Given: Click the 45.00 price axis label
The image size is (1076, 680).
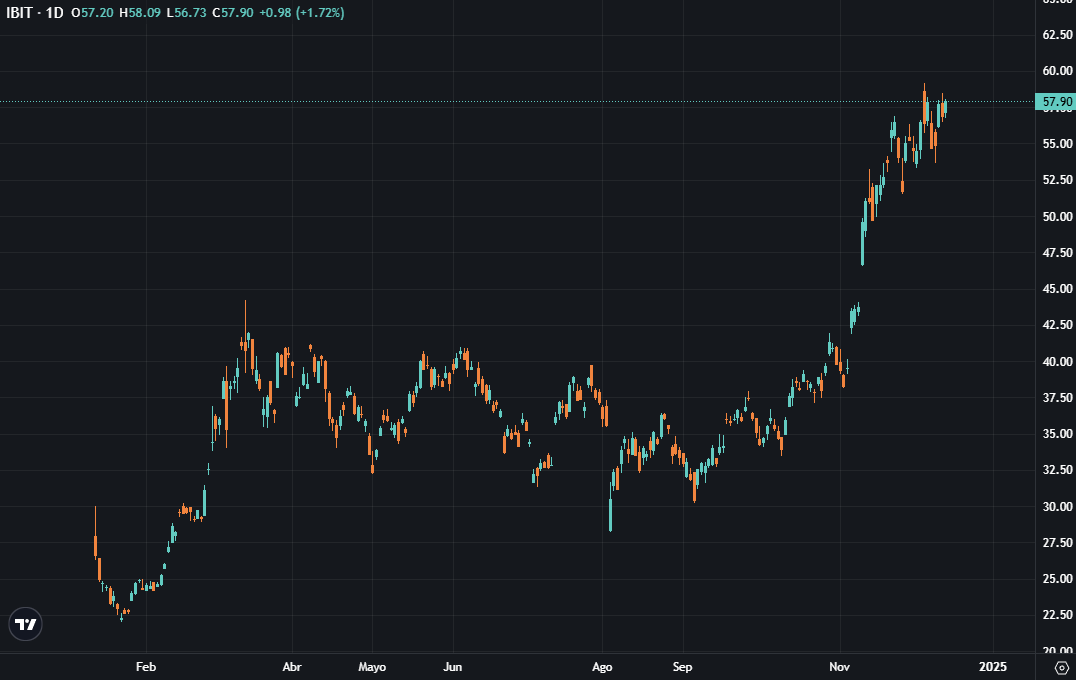Looking at the screenshot, I should (1057, 289).
